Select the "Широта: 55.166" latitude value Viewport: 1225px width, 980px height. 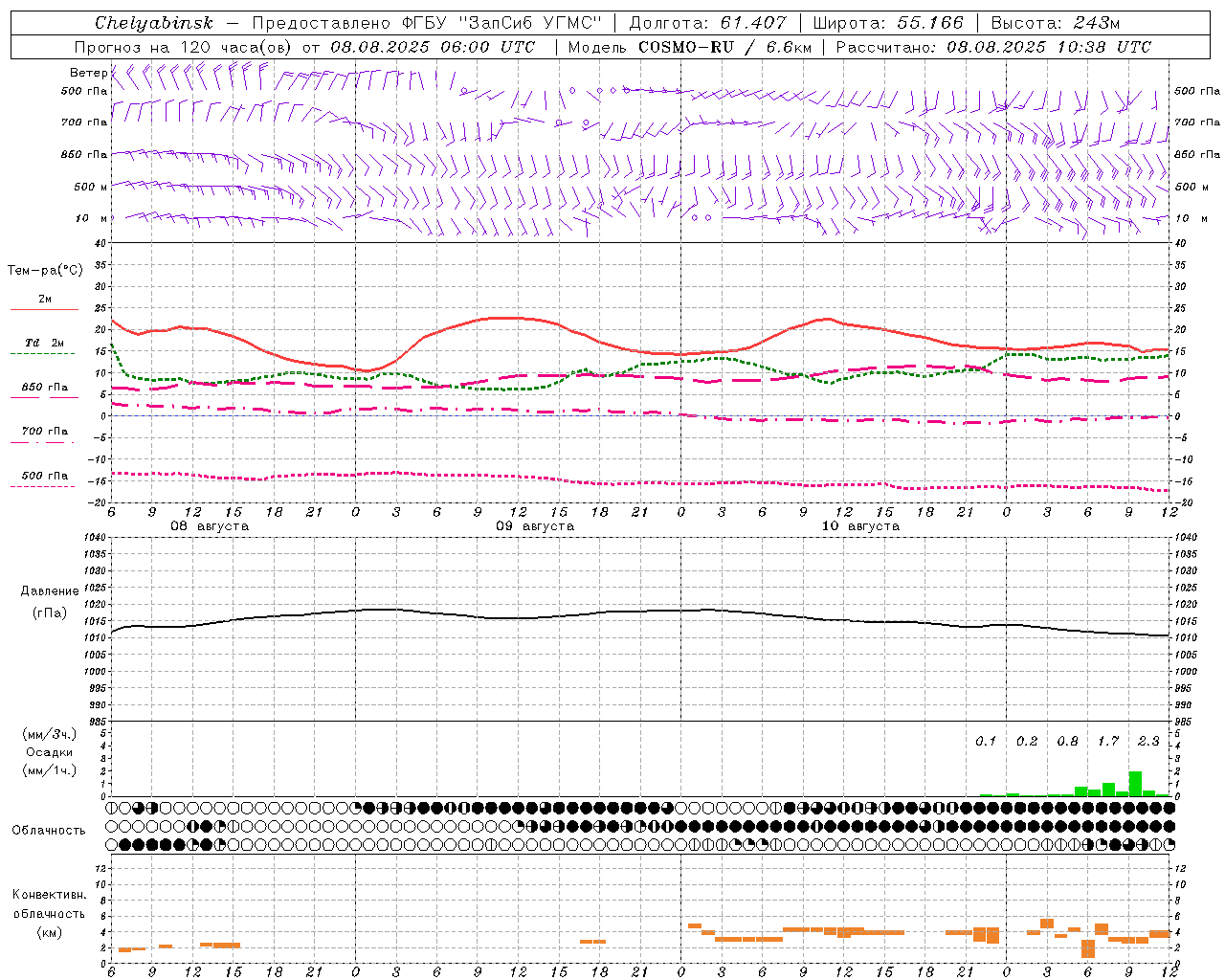click(x=889, y=23)
